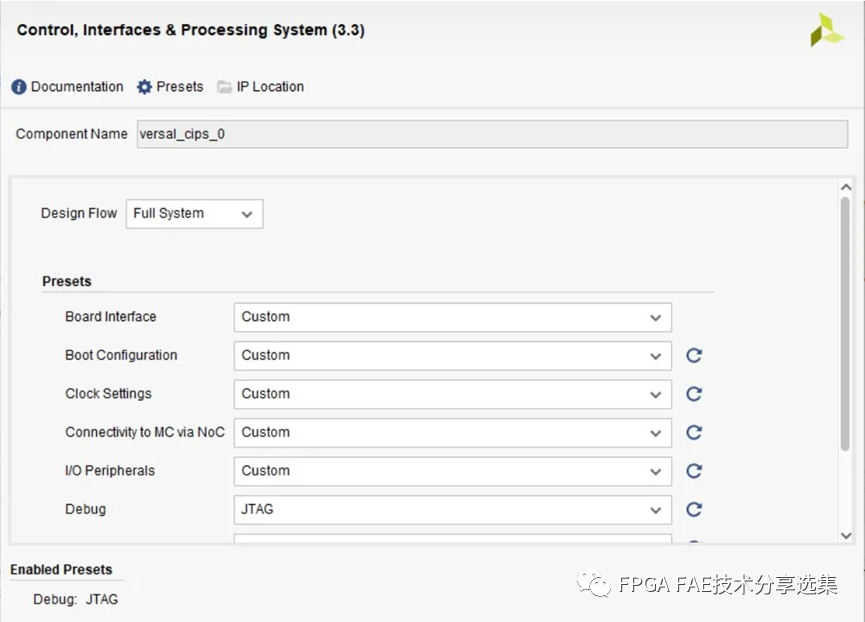The height and width of the screenshot is (622, 865).
Task: Expand the Board Interface dropdown
Action: point(452,317)
